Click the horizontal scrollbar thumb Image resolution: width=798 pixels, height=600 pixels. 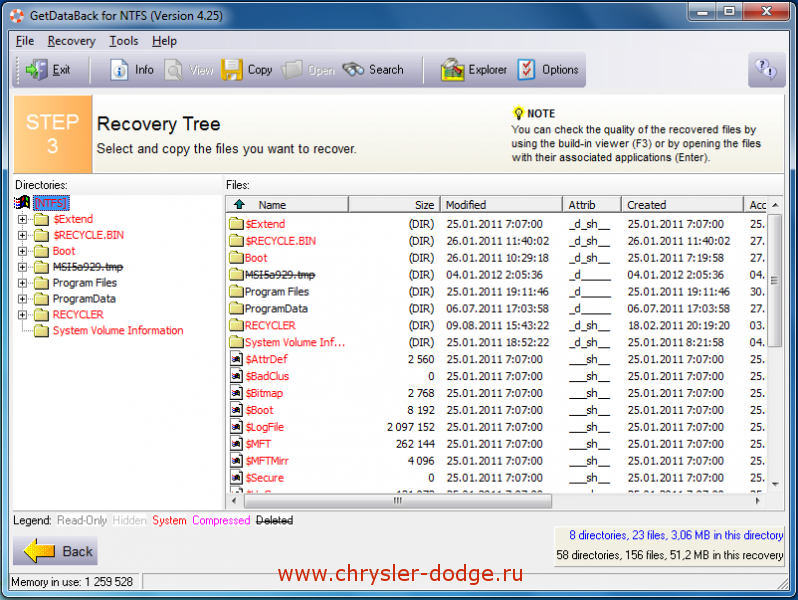(x=397, y=501)
